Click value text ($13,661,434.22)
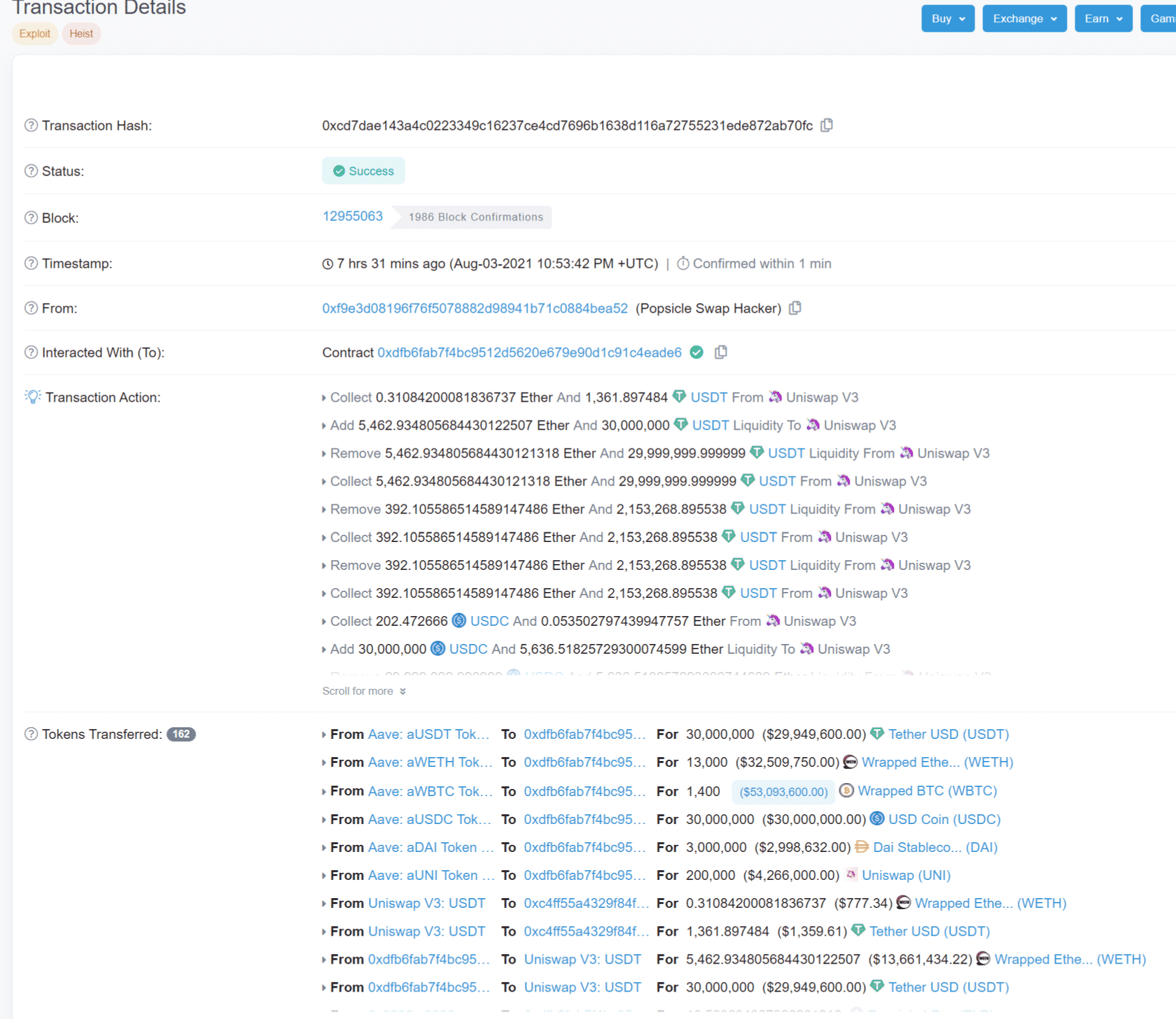 click(x=920, y=959)
